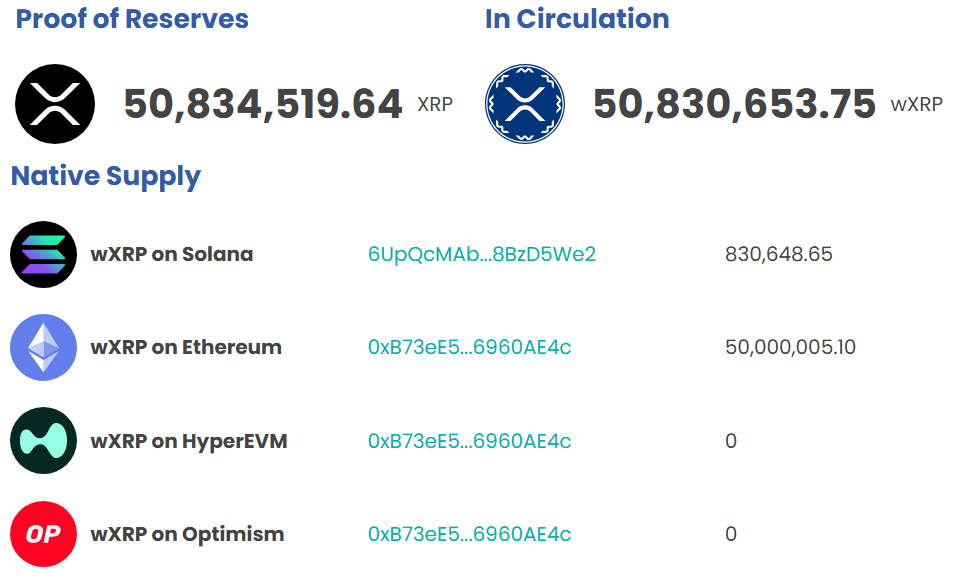Screen dimensions: 974x582
Task: Click the 50,830,653.75 wXRP circulation amount
Action: [734, 104]
